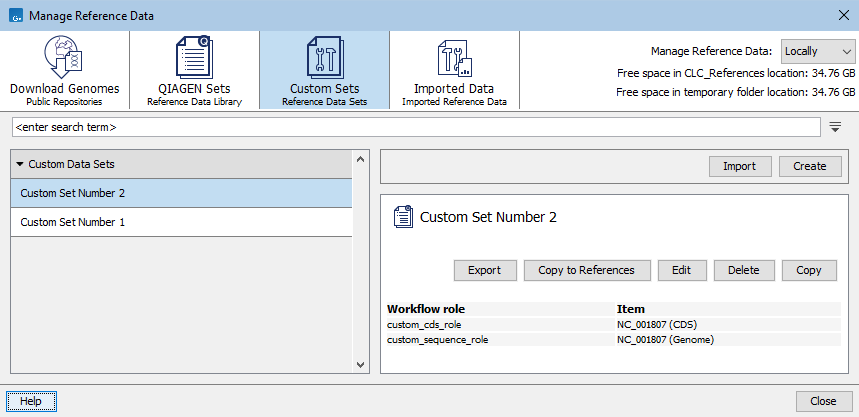Screen dimensions: 859x417
Task: Select Custom Set Number 2 in list
Action: pyautogui.click(x=73, y=193)
